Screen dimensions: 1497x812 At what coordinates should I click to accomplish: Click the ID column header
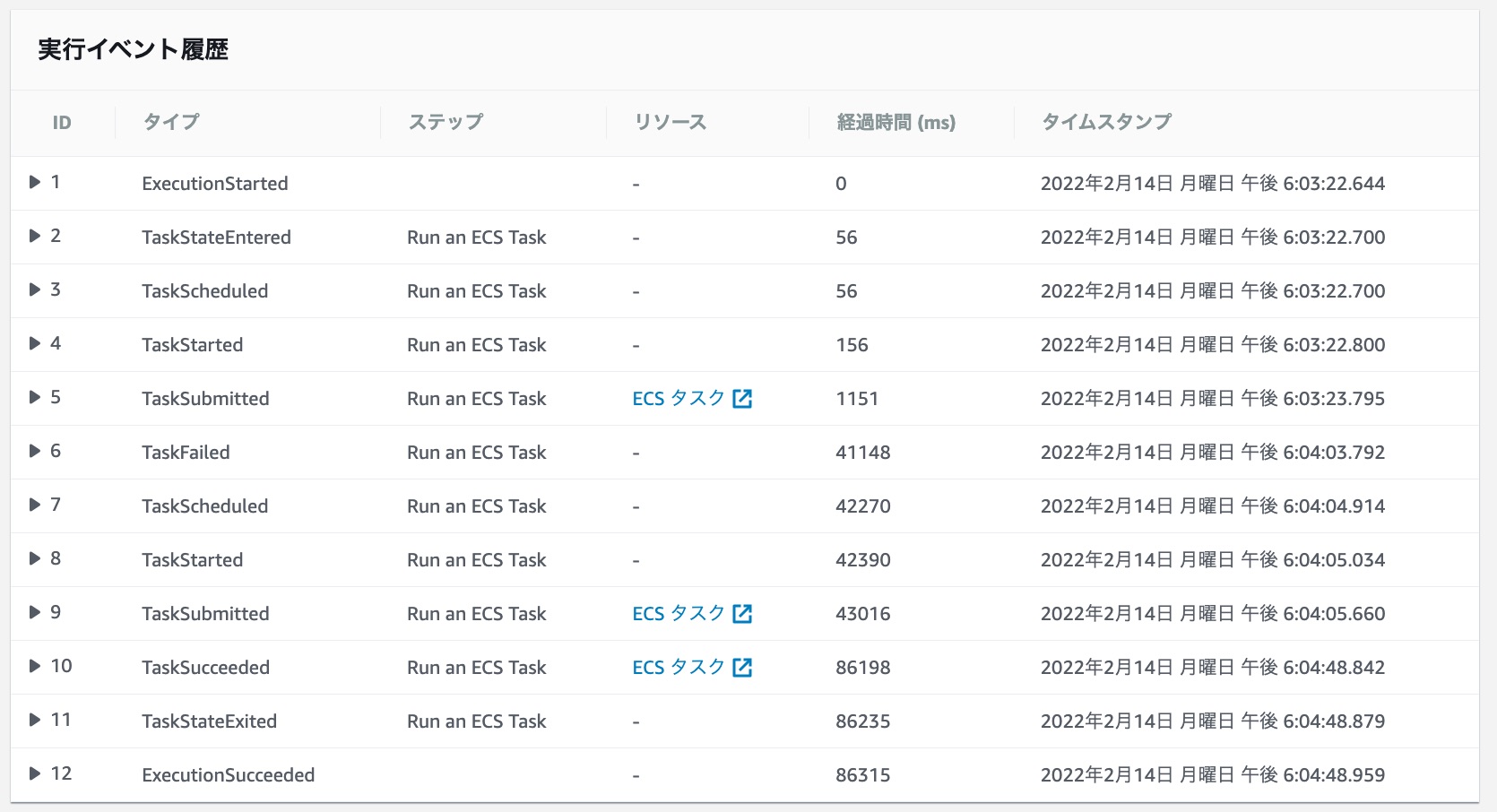point(62,123)
